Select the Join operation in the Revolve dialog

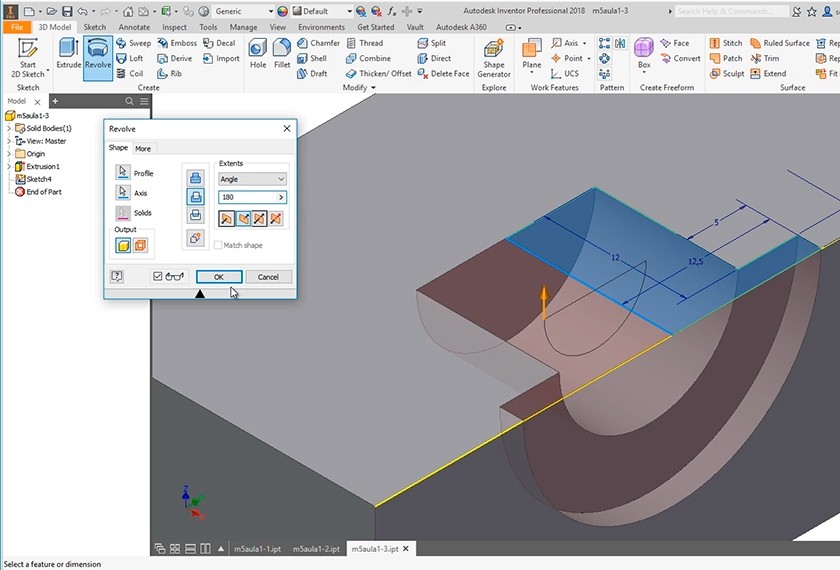pyautogui.click(x=196, y=178)
